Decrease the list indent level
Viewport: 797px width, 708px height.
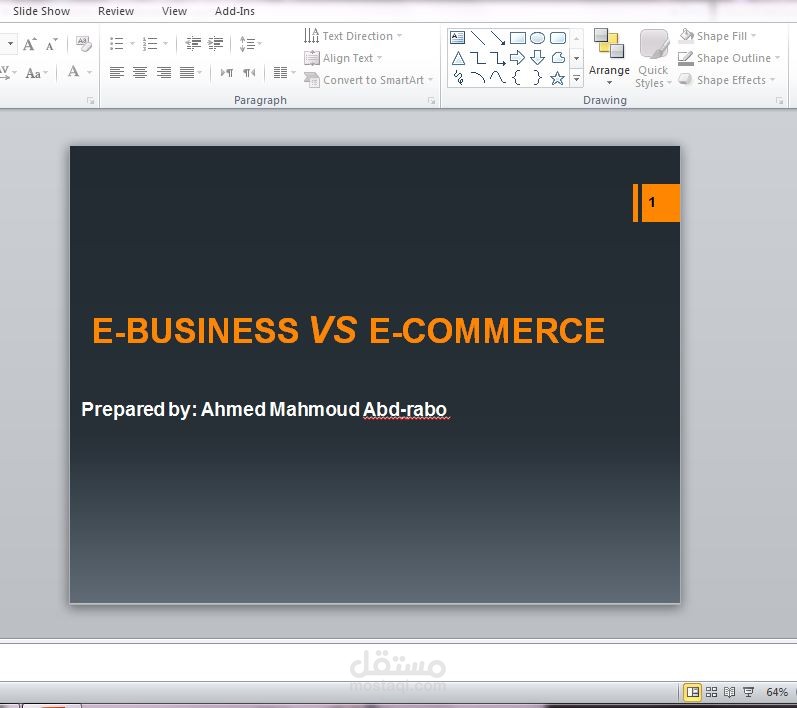tap(193, 44)
